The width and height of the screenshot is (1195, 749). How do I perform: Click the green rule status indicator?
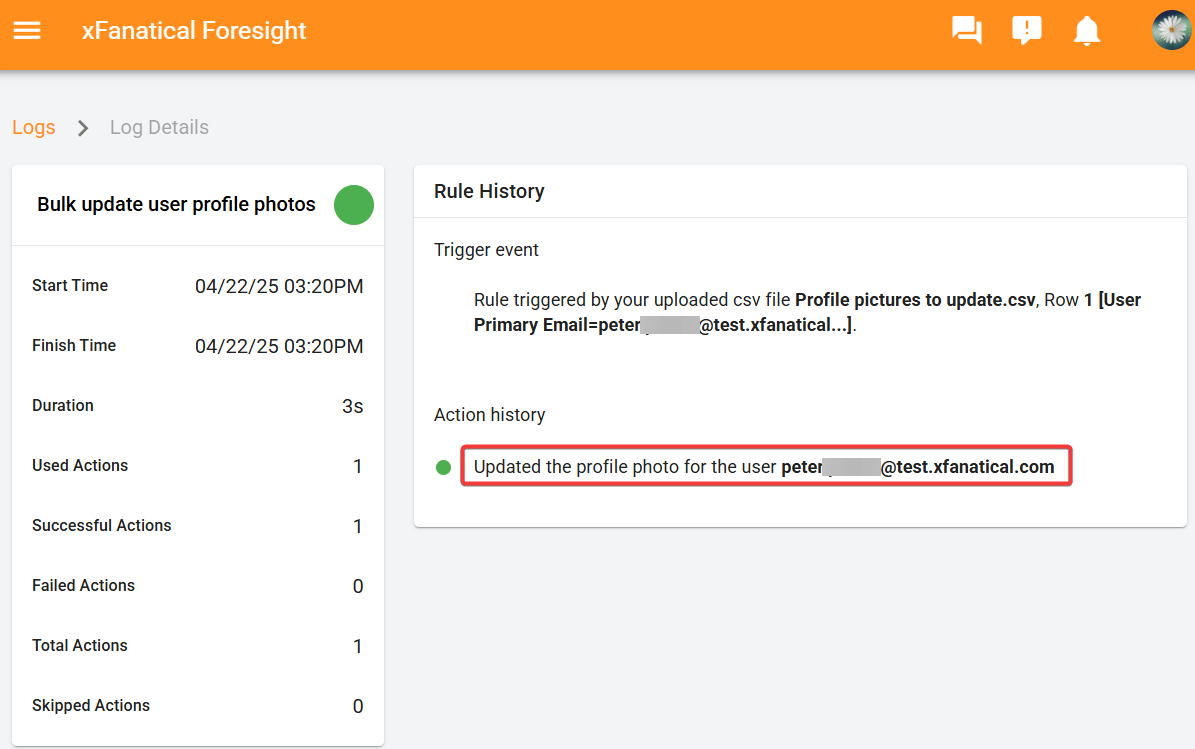pos(354,205)
